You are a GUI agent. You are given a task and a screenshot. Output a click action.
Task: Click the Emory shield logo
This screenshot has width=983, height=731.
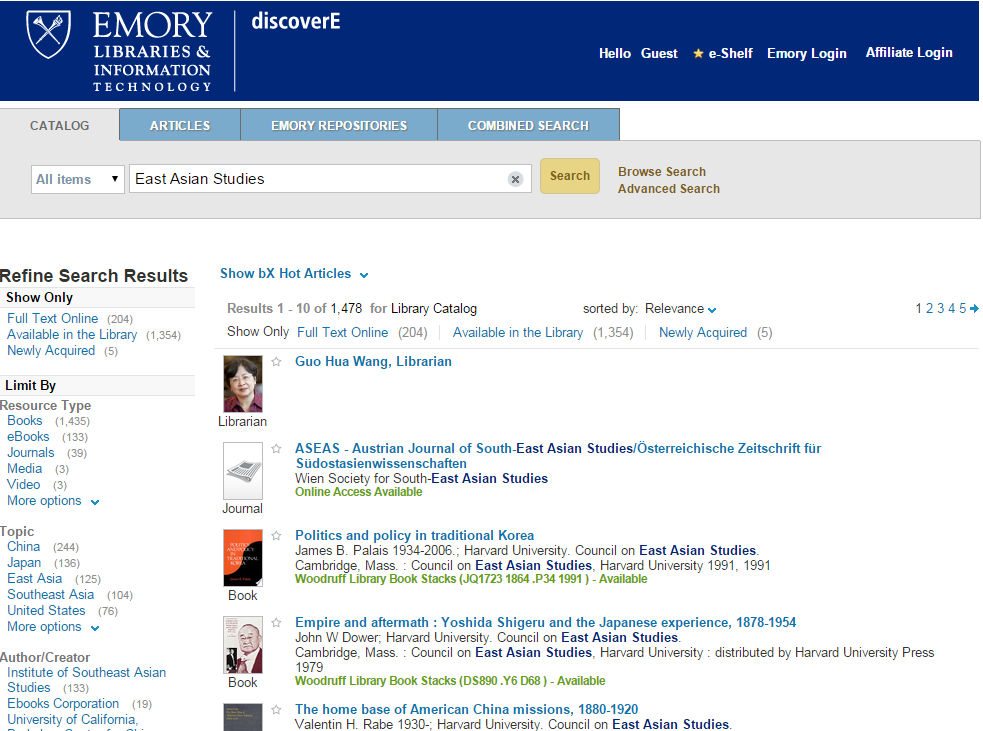click(x=48, y=34)
